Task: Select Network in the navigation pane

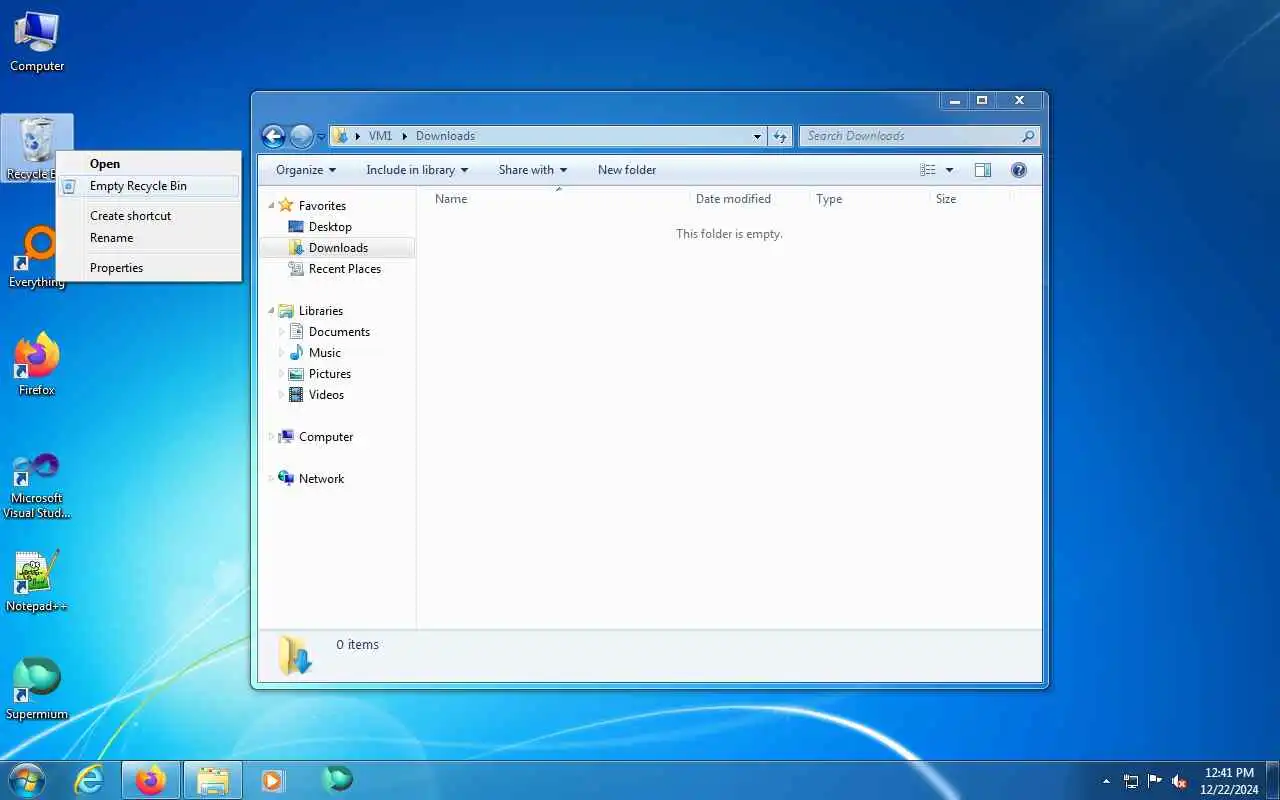Action: pyautogui.click(x=320, y=479)
